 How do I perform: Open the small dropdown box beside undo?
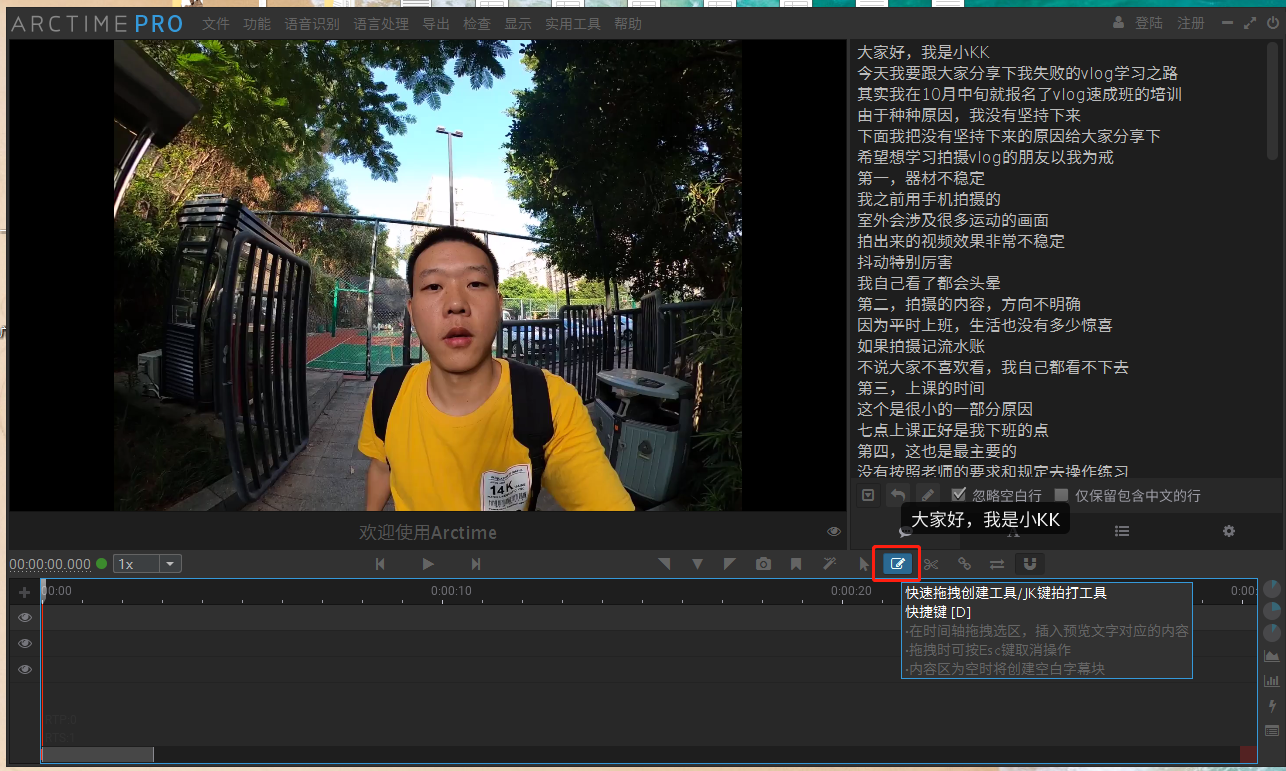(868, 495)
